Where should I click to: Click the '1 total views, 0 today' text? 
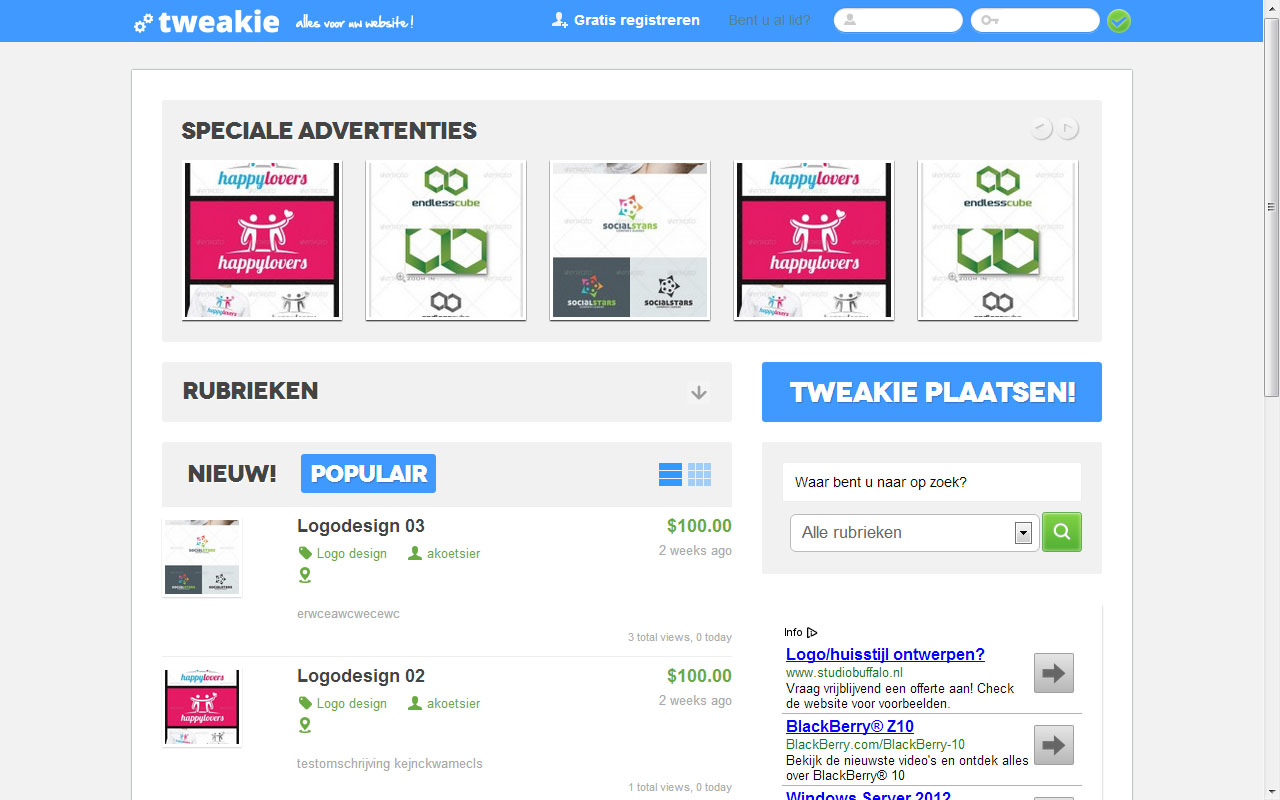click(680, 787)
